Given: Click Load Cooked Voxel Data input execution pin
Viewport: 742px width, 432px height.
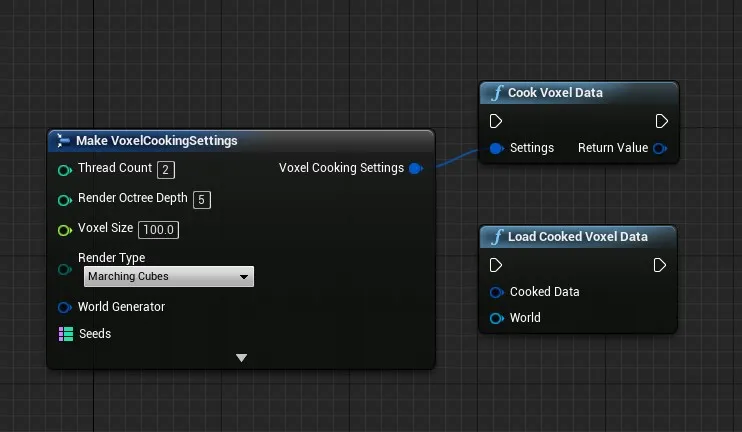Looking at the screenshot, I should click(x=496, y=265).
